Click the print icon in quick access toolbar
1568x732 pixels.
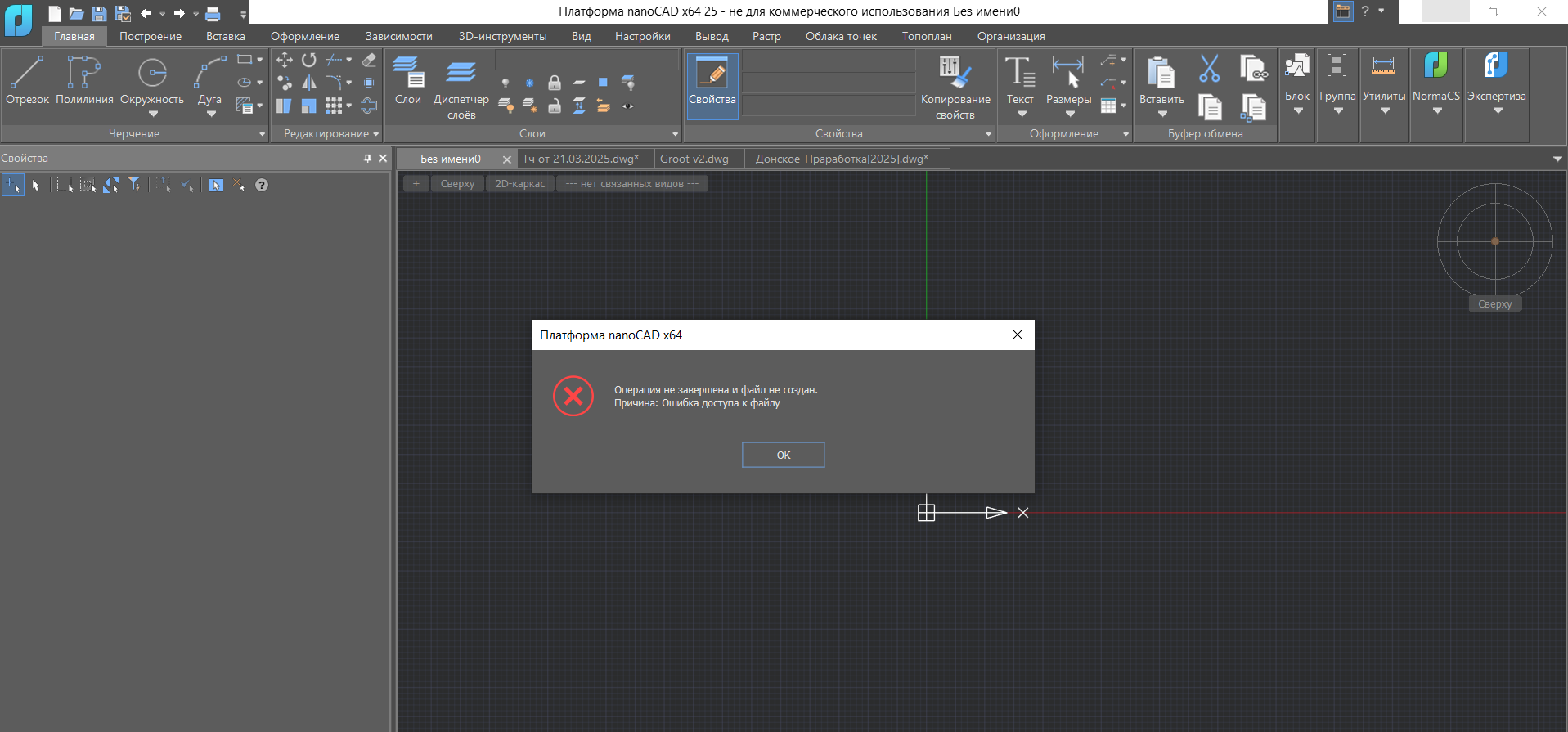(x=213, y=13)
